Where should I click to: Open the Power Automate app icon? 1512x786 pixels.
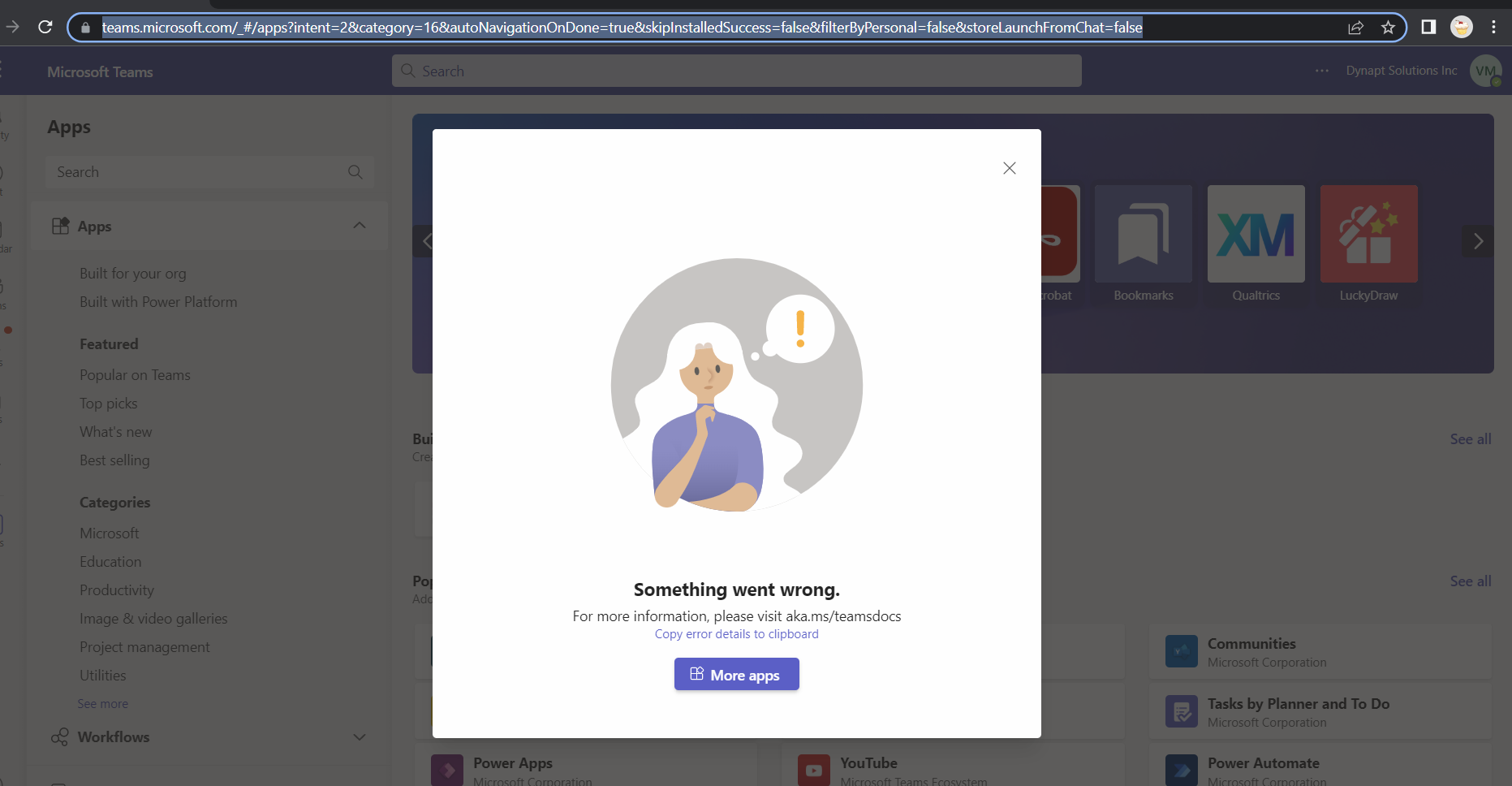point(1181,771)
